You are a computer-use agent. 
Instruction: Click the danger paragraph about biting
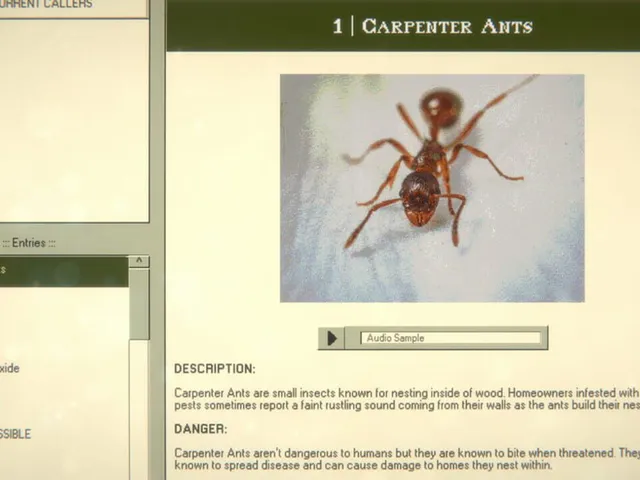[407, 459]
